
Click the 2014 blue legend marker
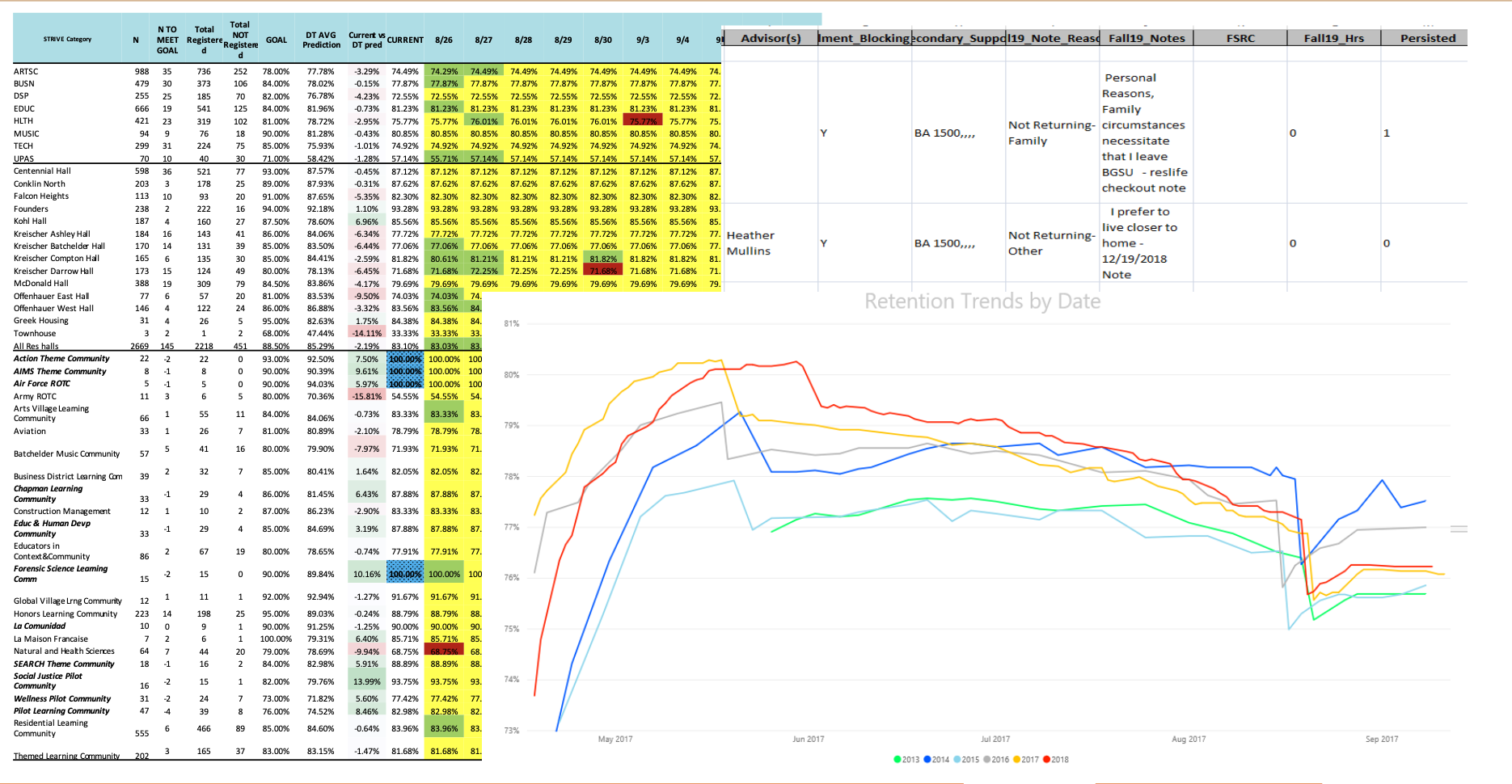[x=927, y=759]
